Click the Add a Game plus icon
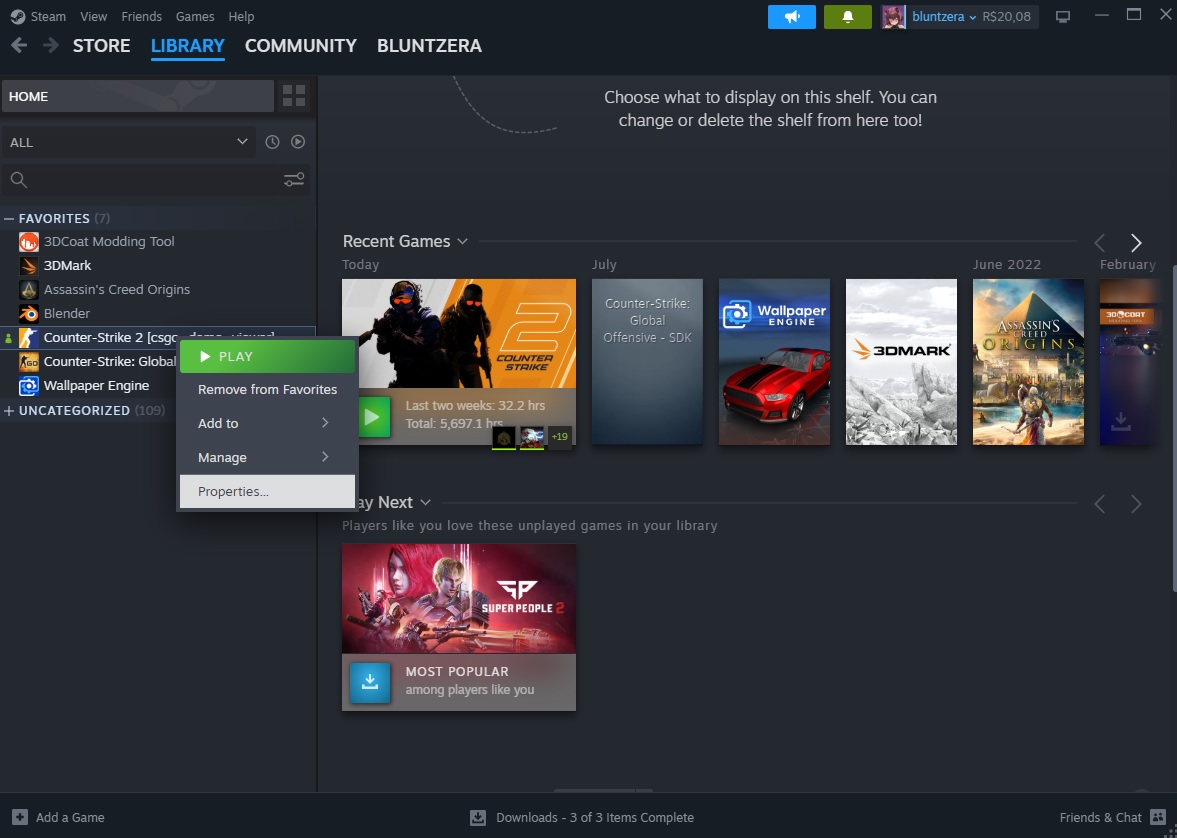This screenshot has height=838, width=1177. coord(20,817)
